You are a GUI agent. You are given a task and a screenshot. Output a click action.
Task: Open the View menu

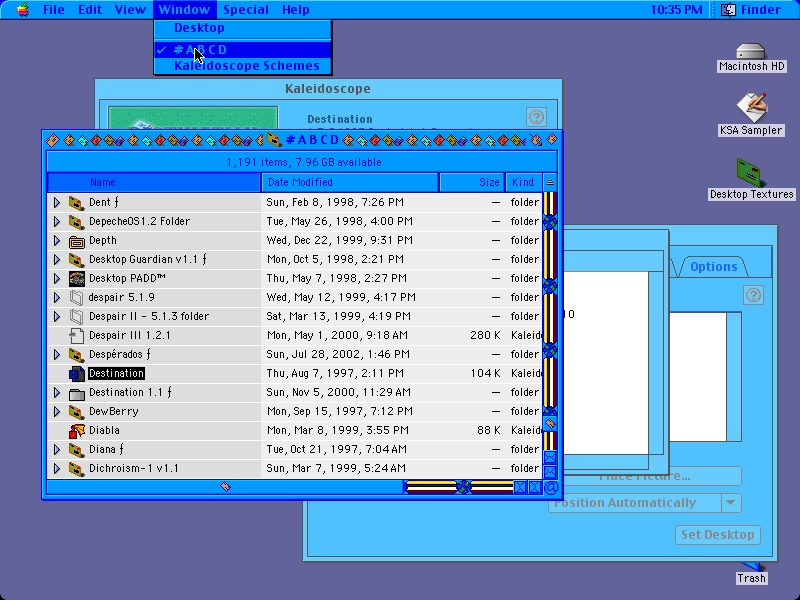pyautogui.click(x=130, y=10)
